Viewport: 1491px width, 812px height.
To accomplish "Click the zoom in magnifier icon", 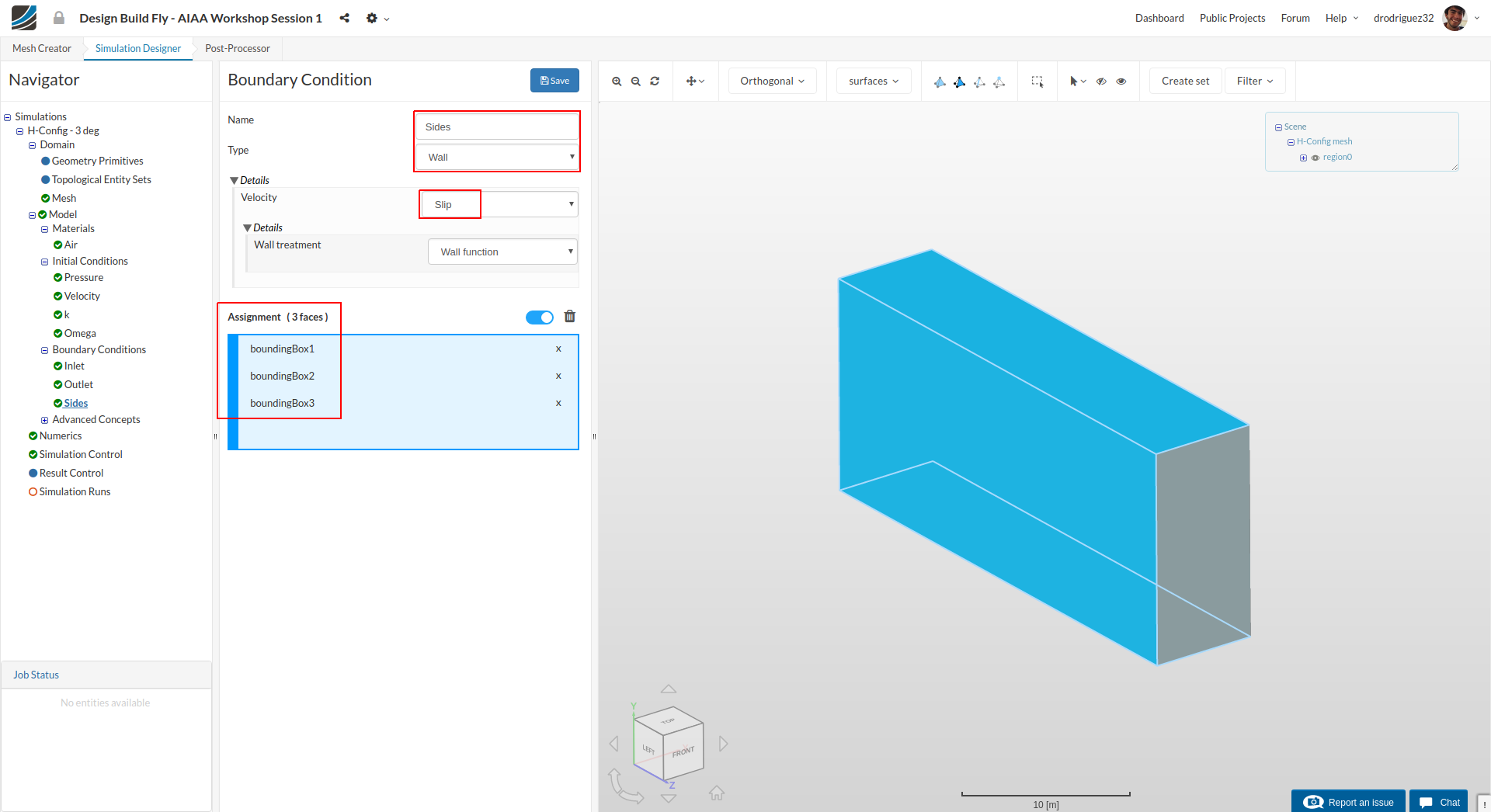I will click(x=617, y=82).
